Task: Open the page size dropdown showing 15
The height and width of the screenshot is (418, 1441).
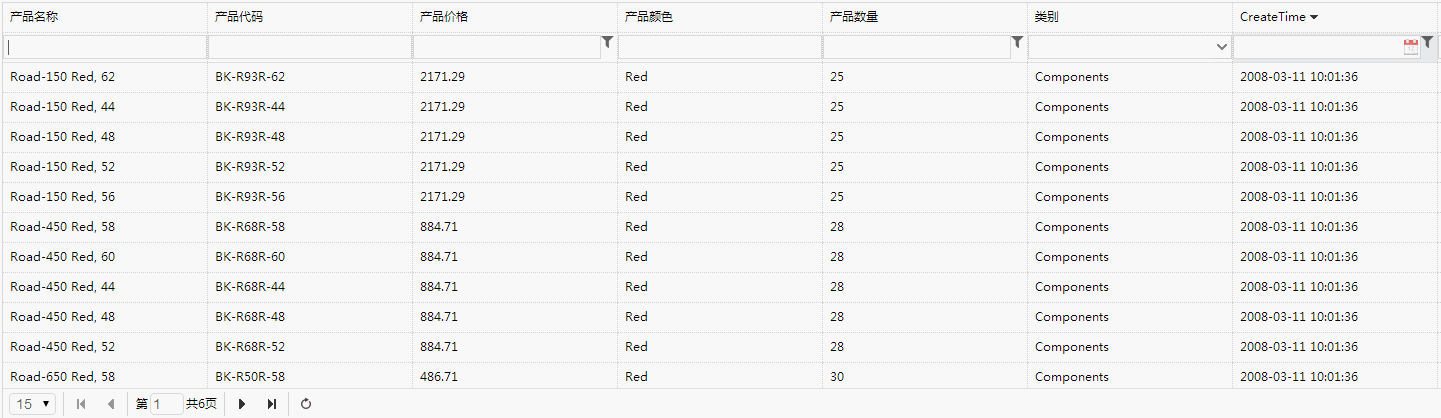Action: click(x=34, y=404)
